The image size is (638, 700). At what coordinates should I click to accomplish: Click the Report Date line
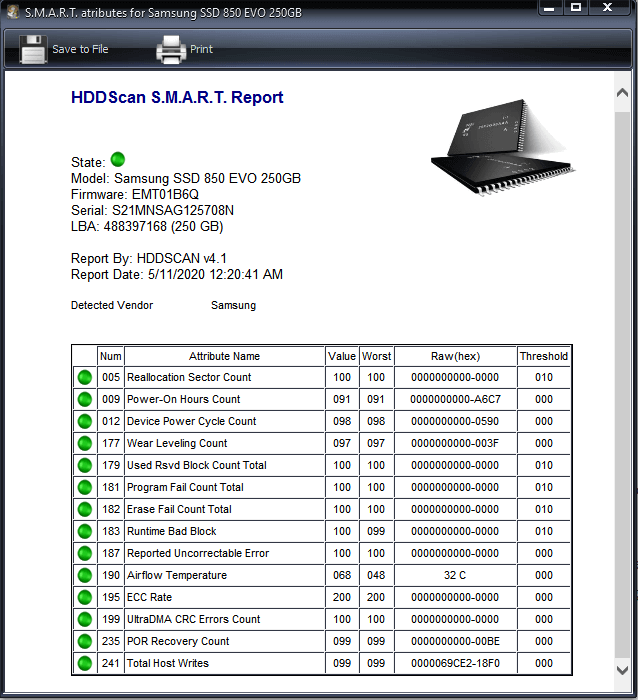[177, 274]
